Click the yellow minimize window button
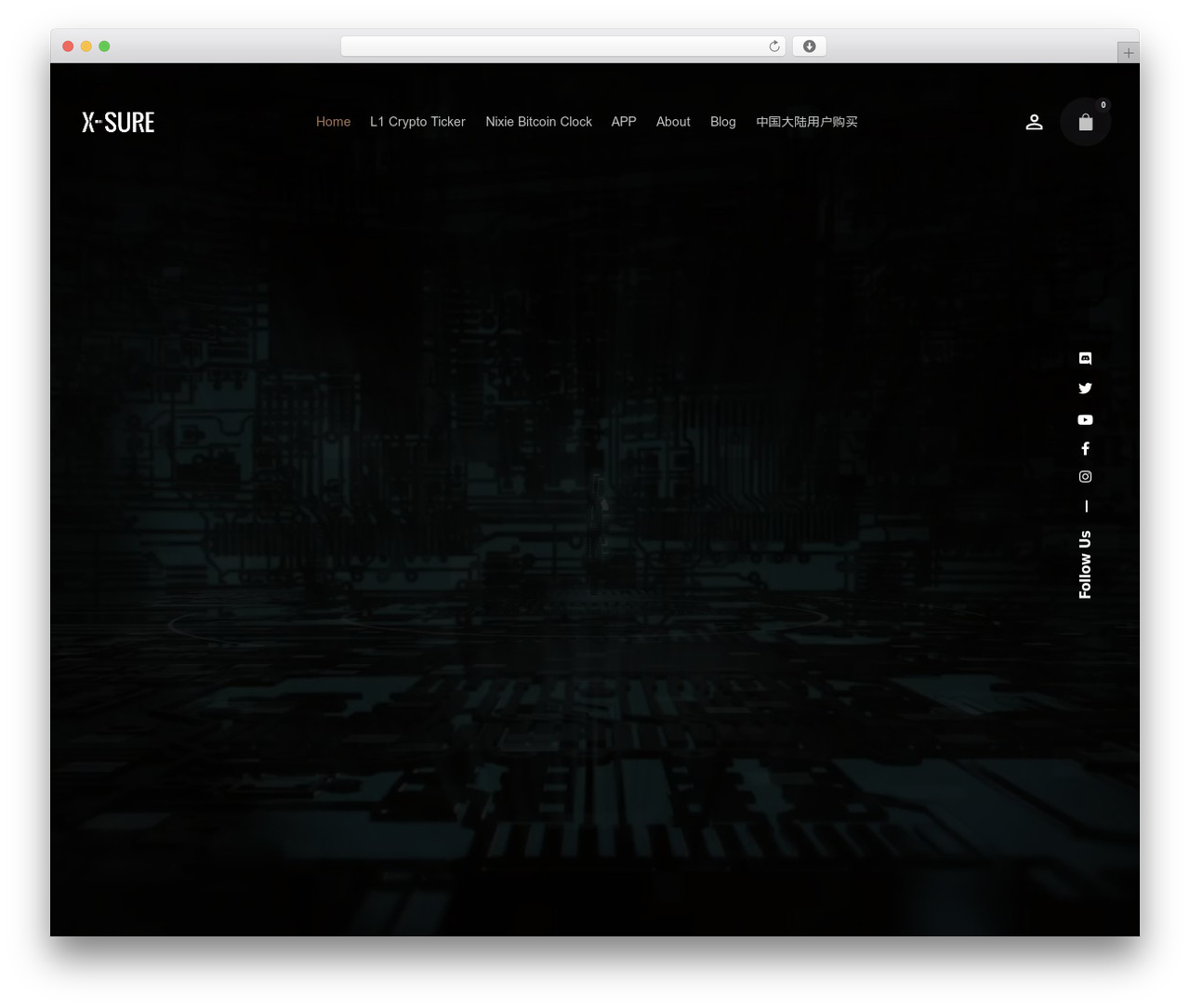The height and width of the screenshot is (1008, 1190). point(86,46)
